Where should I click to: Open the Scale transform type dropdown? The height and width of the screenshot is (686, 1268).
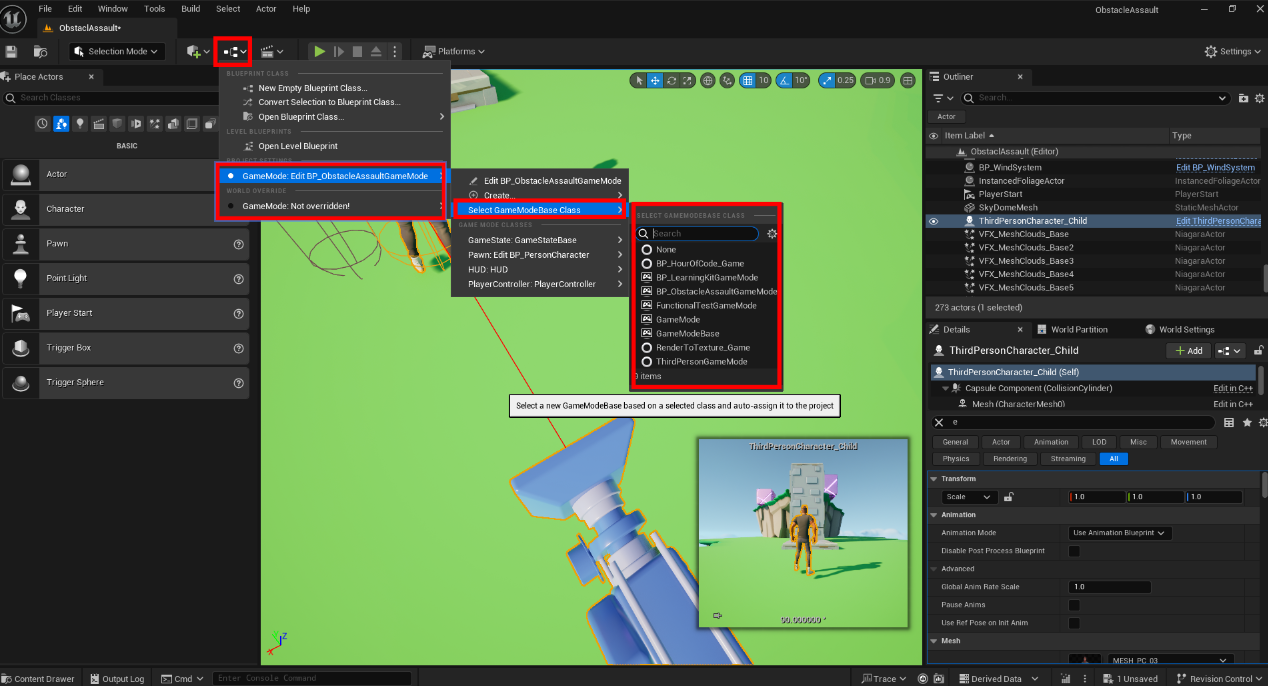point(970,497)
